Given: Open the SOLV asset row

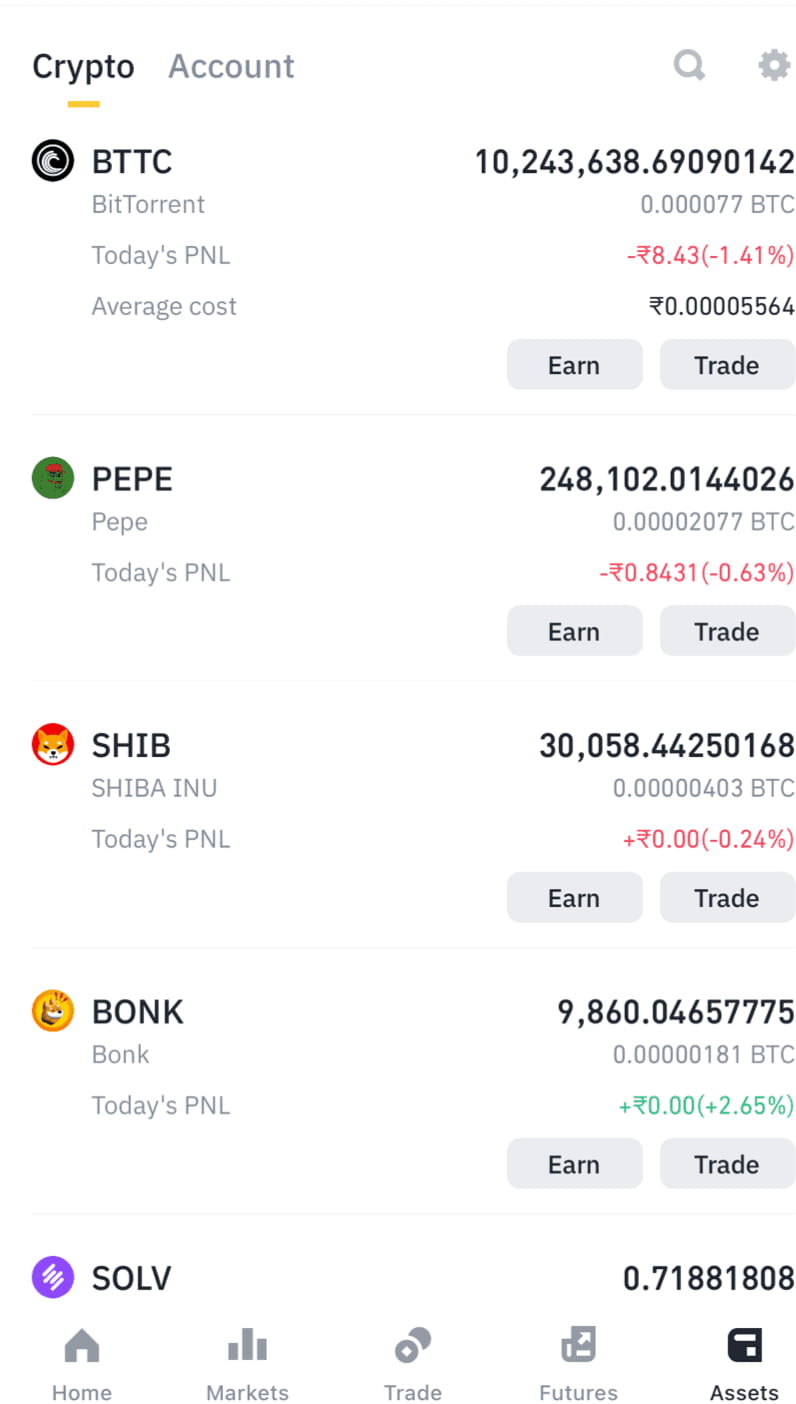Looking at the screenshot, I should coord(413,1278).
